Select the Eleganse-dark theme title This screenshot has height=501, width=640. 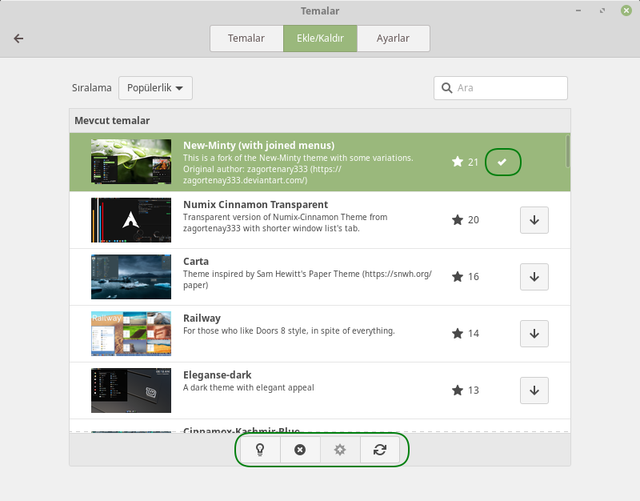(217, 375)
